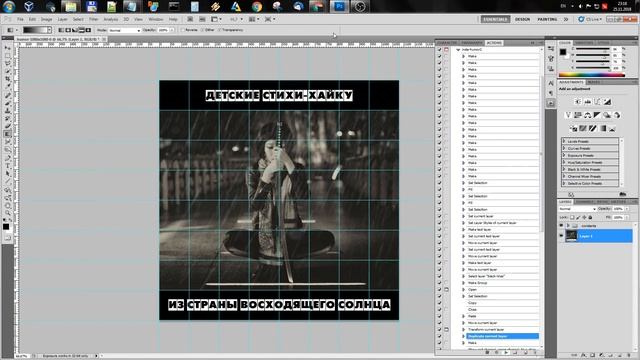Stop playing or recording the action
This screenshot has width=640, height=360.
click(x=487, y=352)
